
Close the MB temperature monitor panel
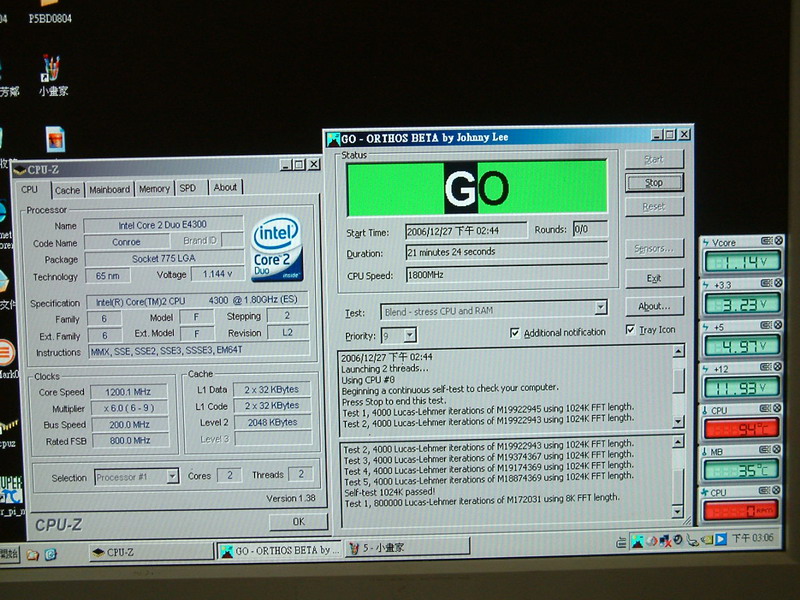pos(777,449)
